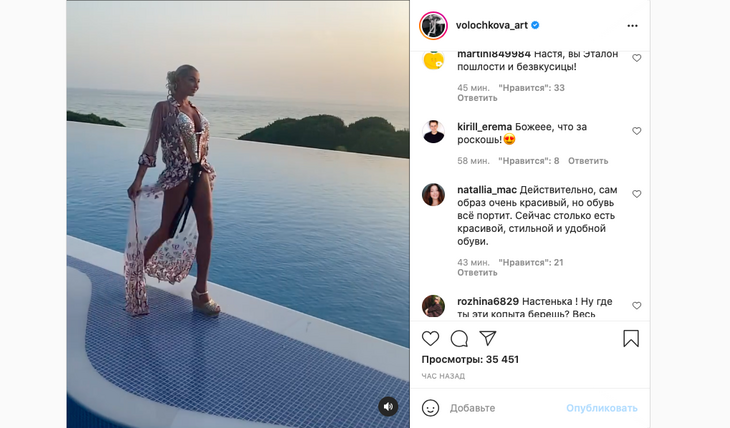The width and height of the screenshot is (730, 428).
Task: Like the comment by martini849984
Action: 637,58
